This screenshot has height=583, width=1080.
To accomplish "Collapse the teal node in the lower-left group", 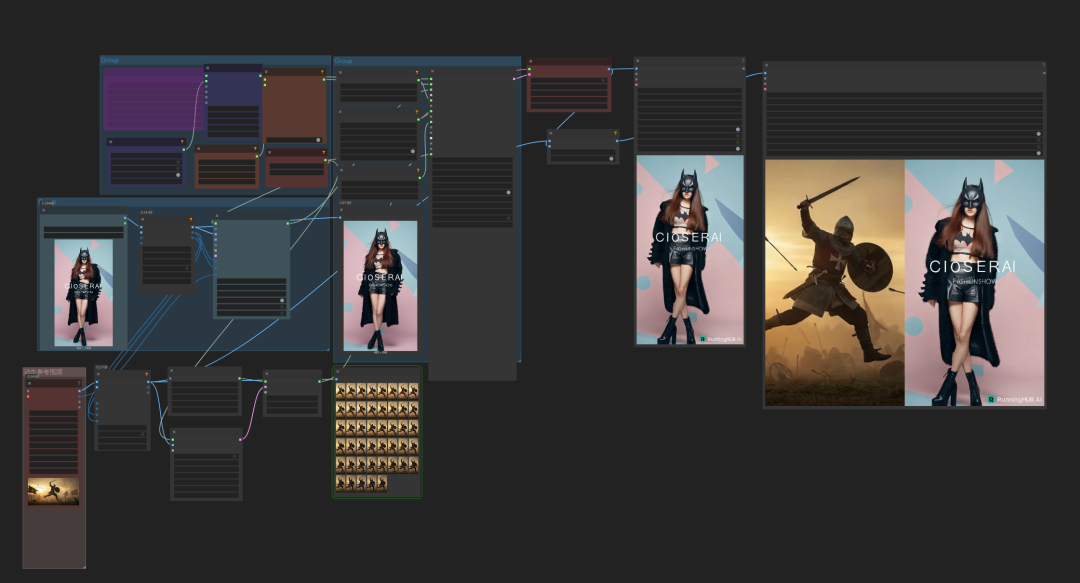I will (x=216, y=215).
